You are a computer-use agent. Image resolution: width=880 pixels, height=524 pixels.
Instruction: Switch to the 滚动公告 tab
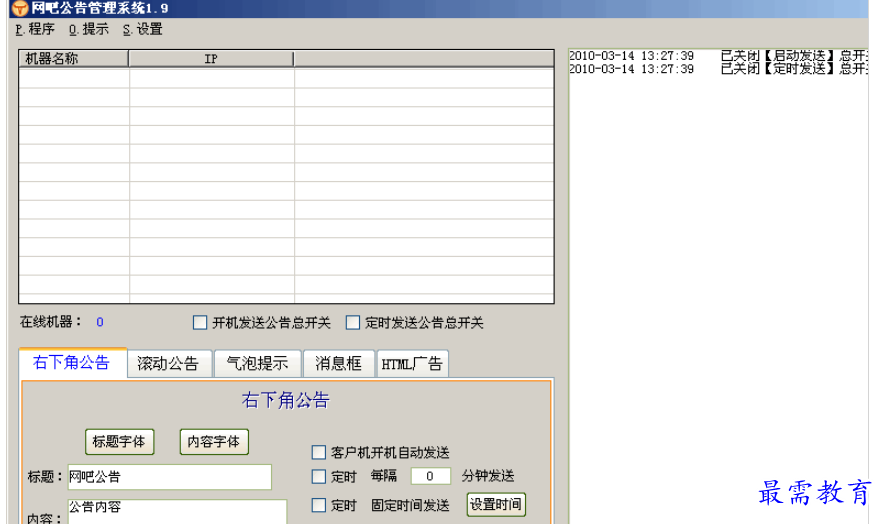(x=169, y=364)
